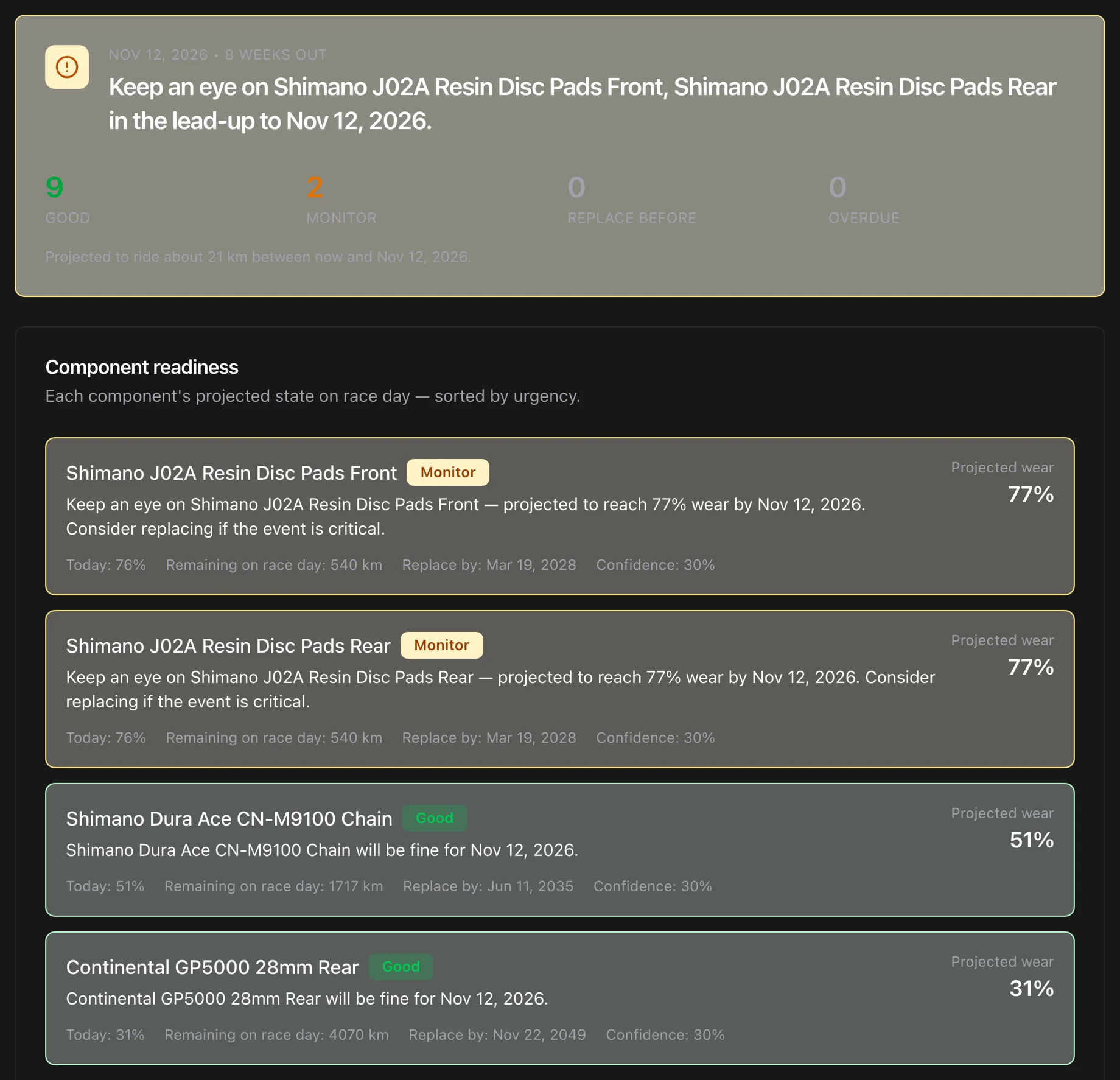Click the 31% projected wear on GP5000 card
The height and width of the screenshot is (1080, 1120).
click(1031, 989)
